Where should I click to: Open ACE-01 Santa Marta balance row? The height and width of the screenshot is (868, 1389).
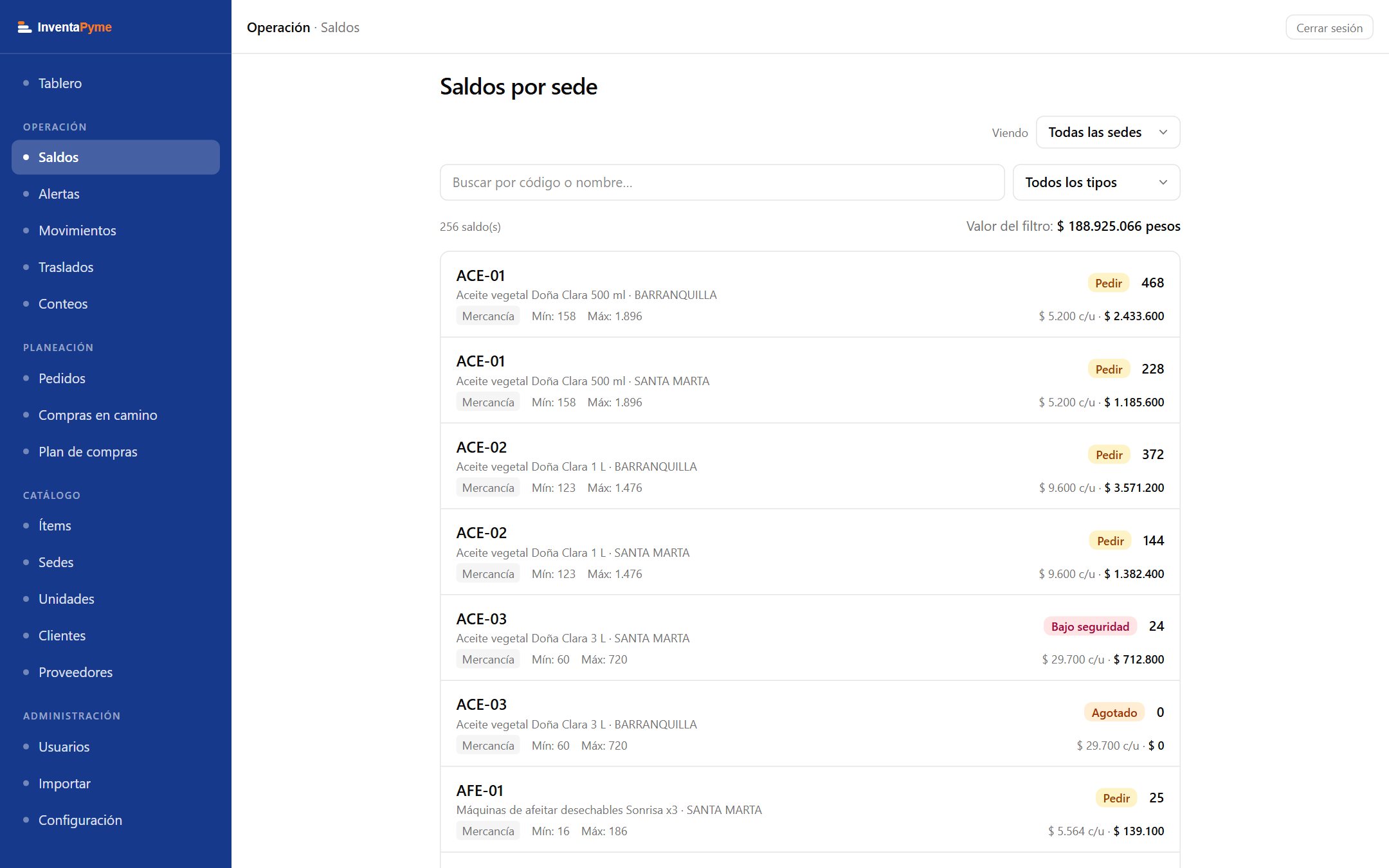click(810, 380)
